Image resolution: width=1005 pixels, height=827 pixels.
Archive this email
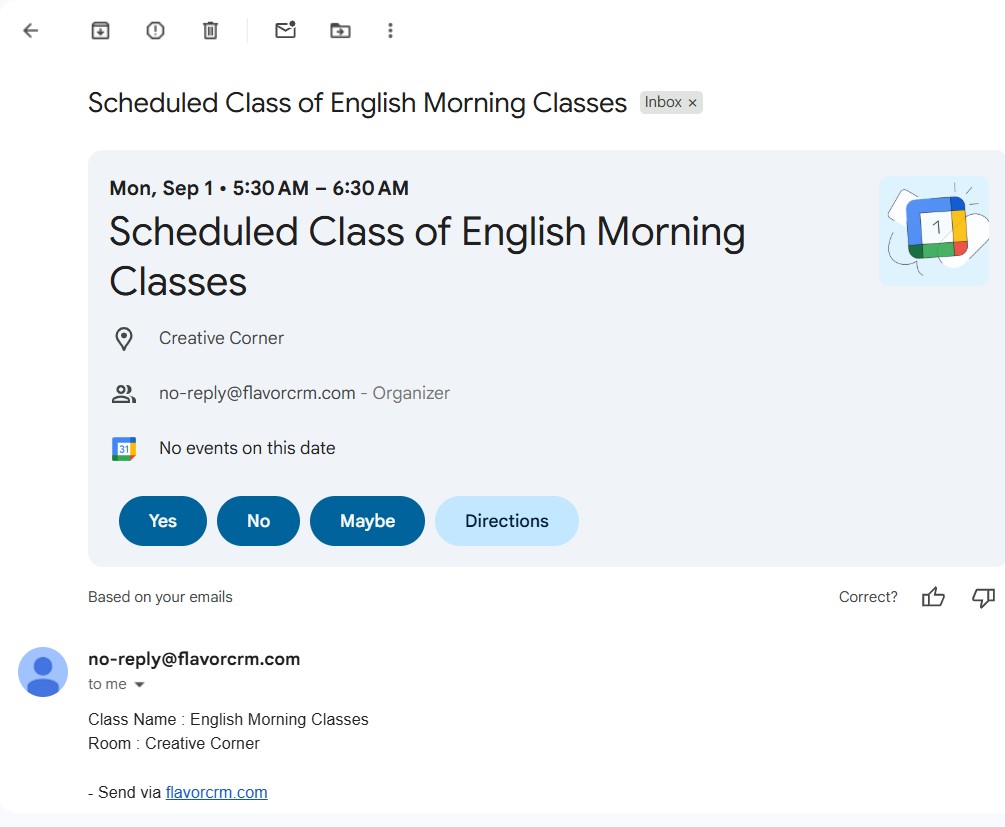tap(100, 31)
